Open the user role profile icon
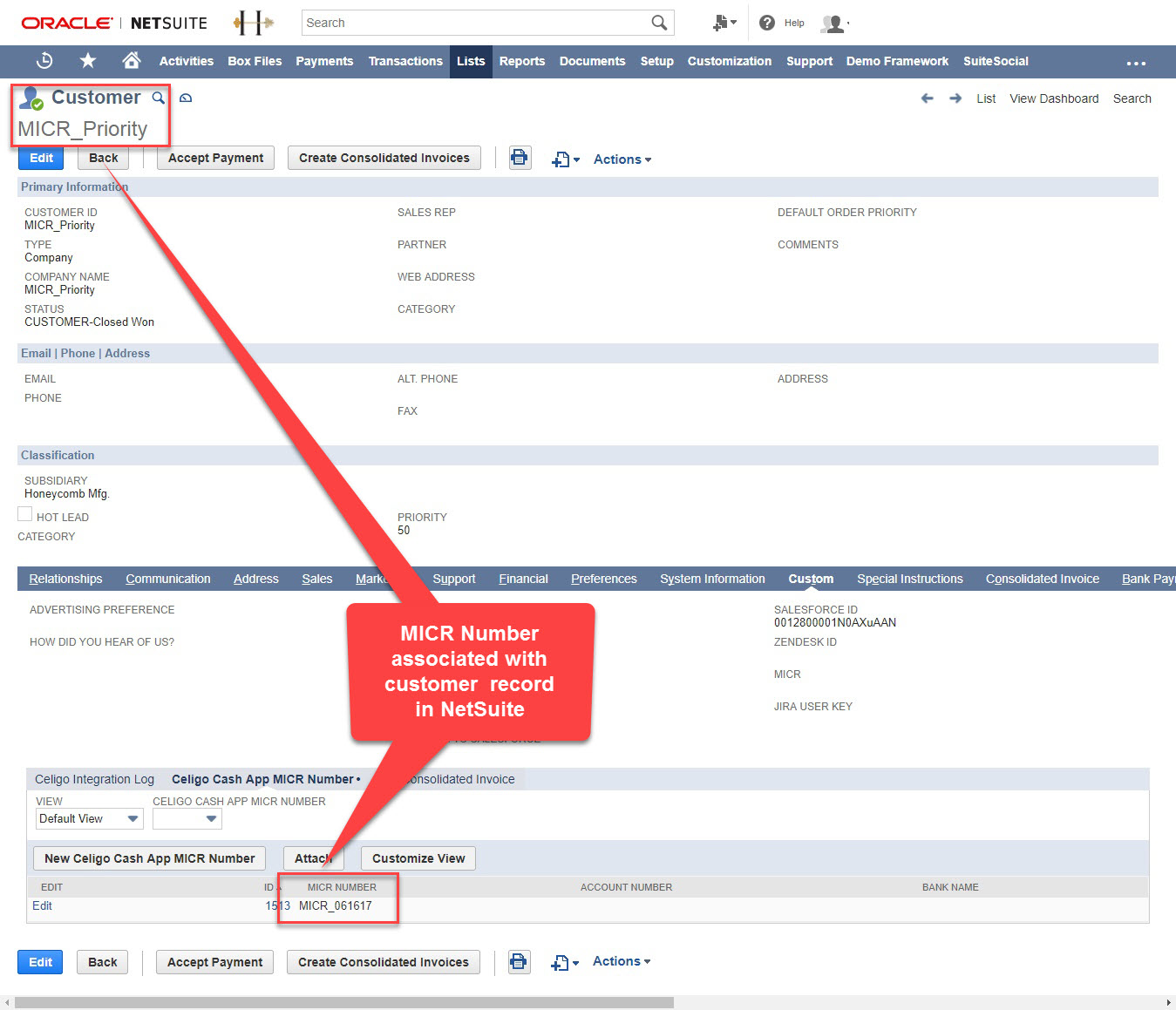Screen dimensions: 1176x1010 834,24
